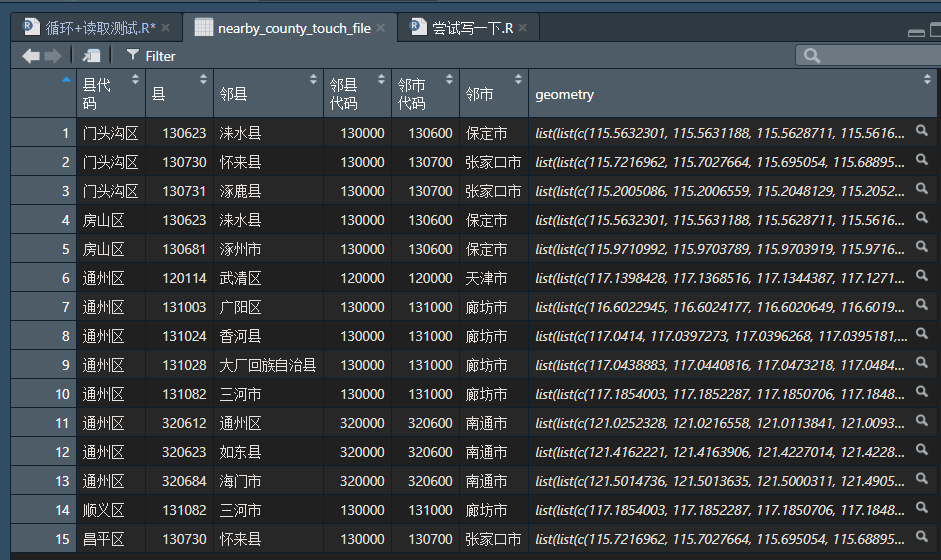Go forward with the right arrow icon
This screenshot has height=560, width=941.
(53, 56)
